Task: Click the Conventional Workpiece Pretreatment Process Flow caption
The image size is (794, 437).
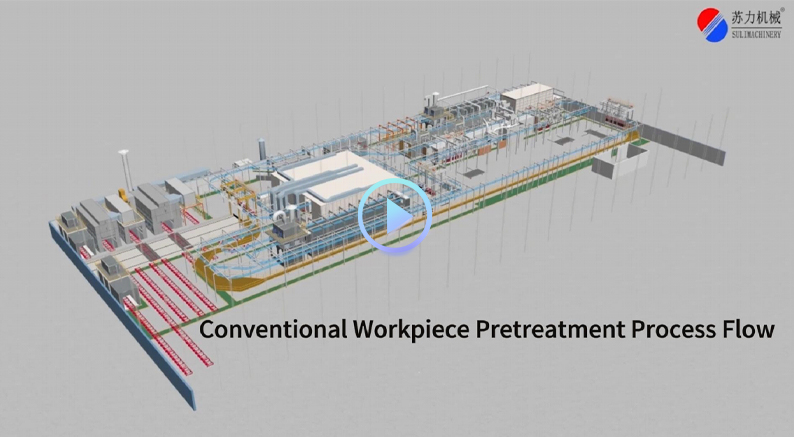Action: [487, 329]
